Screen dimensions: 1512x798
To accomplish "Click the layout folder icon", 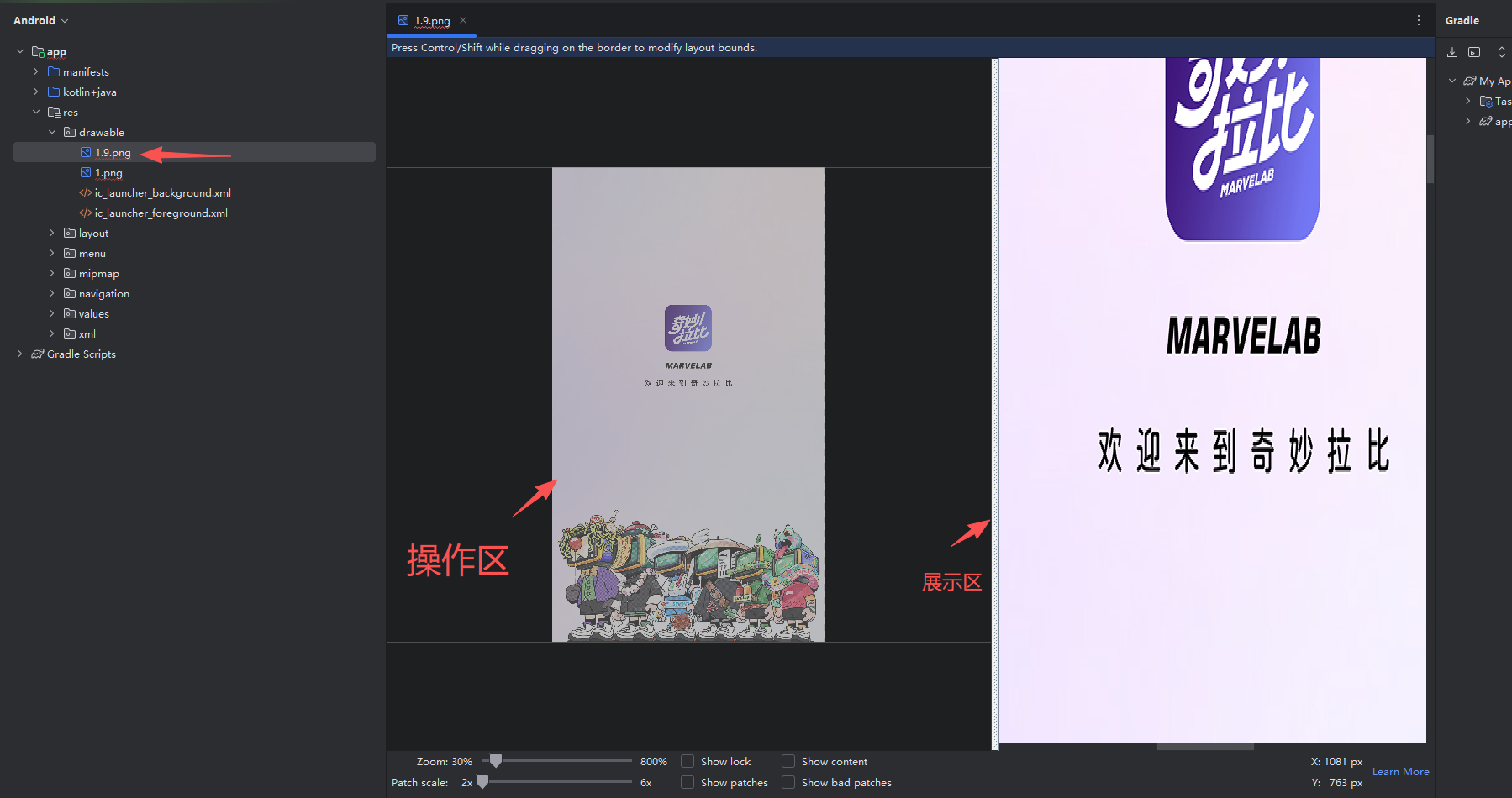I will click(70, 233).
